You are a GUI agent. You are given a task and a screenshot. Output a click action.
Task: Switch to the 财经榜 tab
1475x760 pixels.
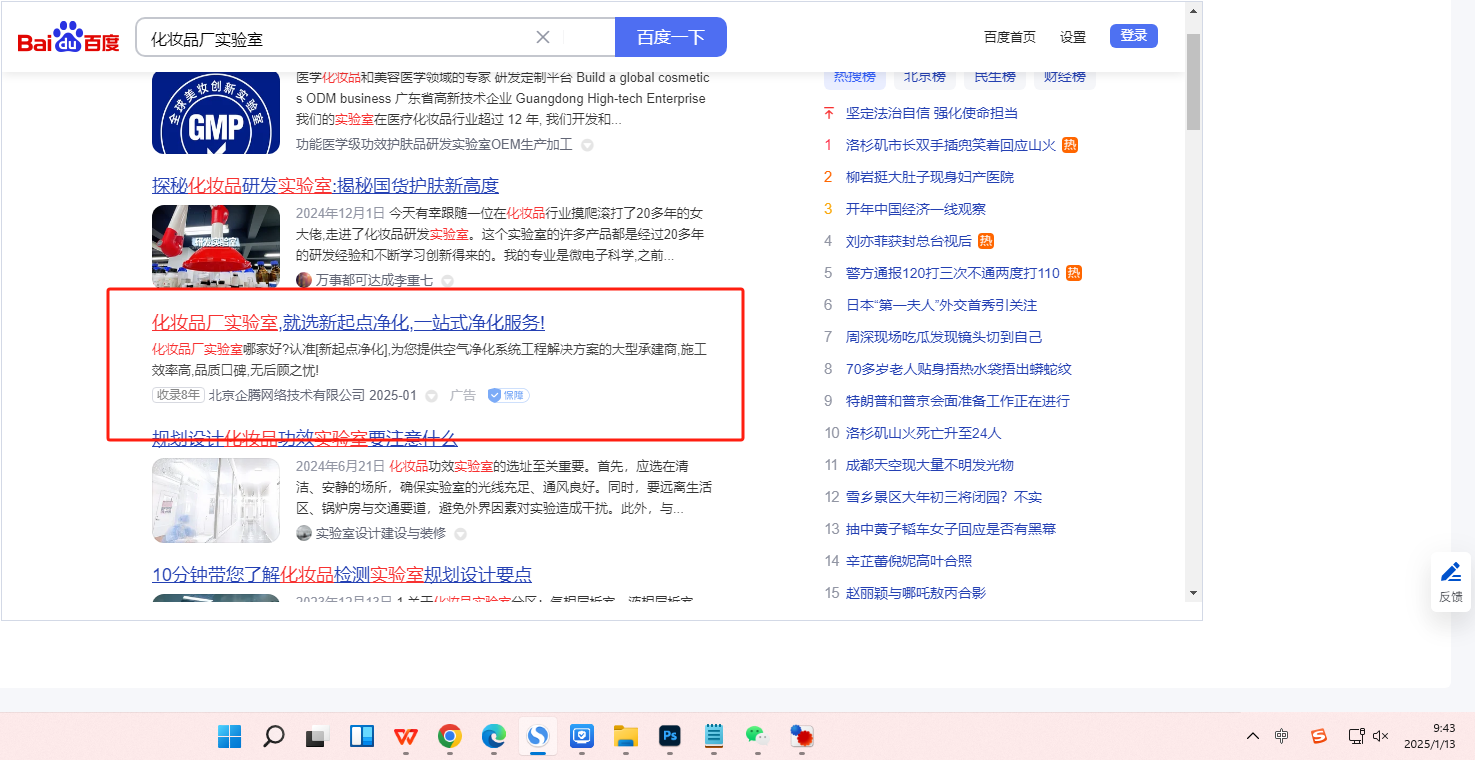pyautogui.click(x=1064, y=77)
